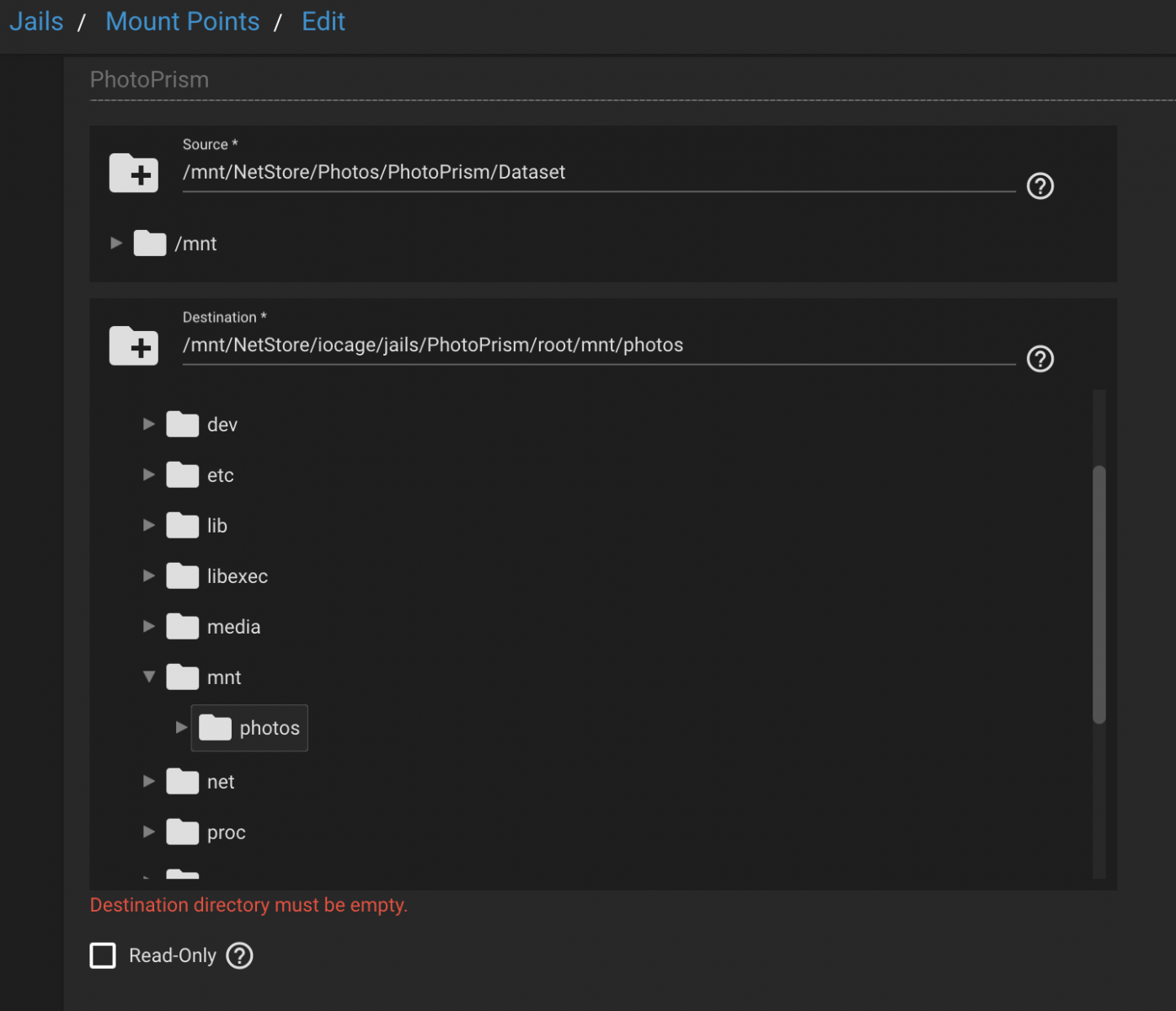Viewport: 1176px width, 1011px height.
Task: Click the media folder icon
Action: [x=182, y=627]
